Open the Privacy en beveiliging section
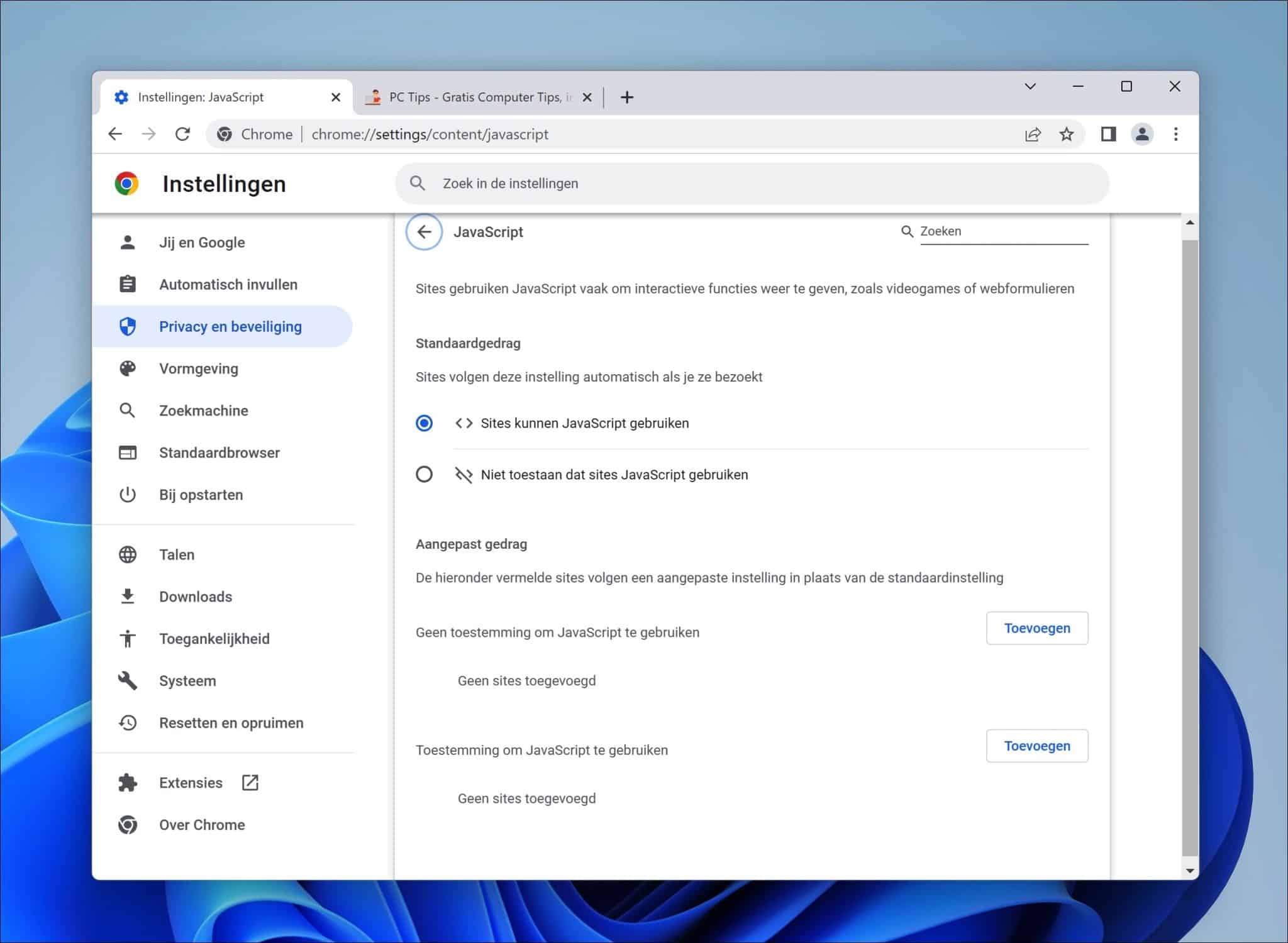 (x=230, y=326)
